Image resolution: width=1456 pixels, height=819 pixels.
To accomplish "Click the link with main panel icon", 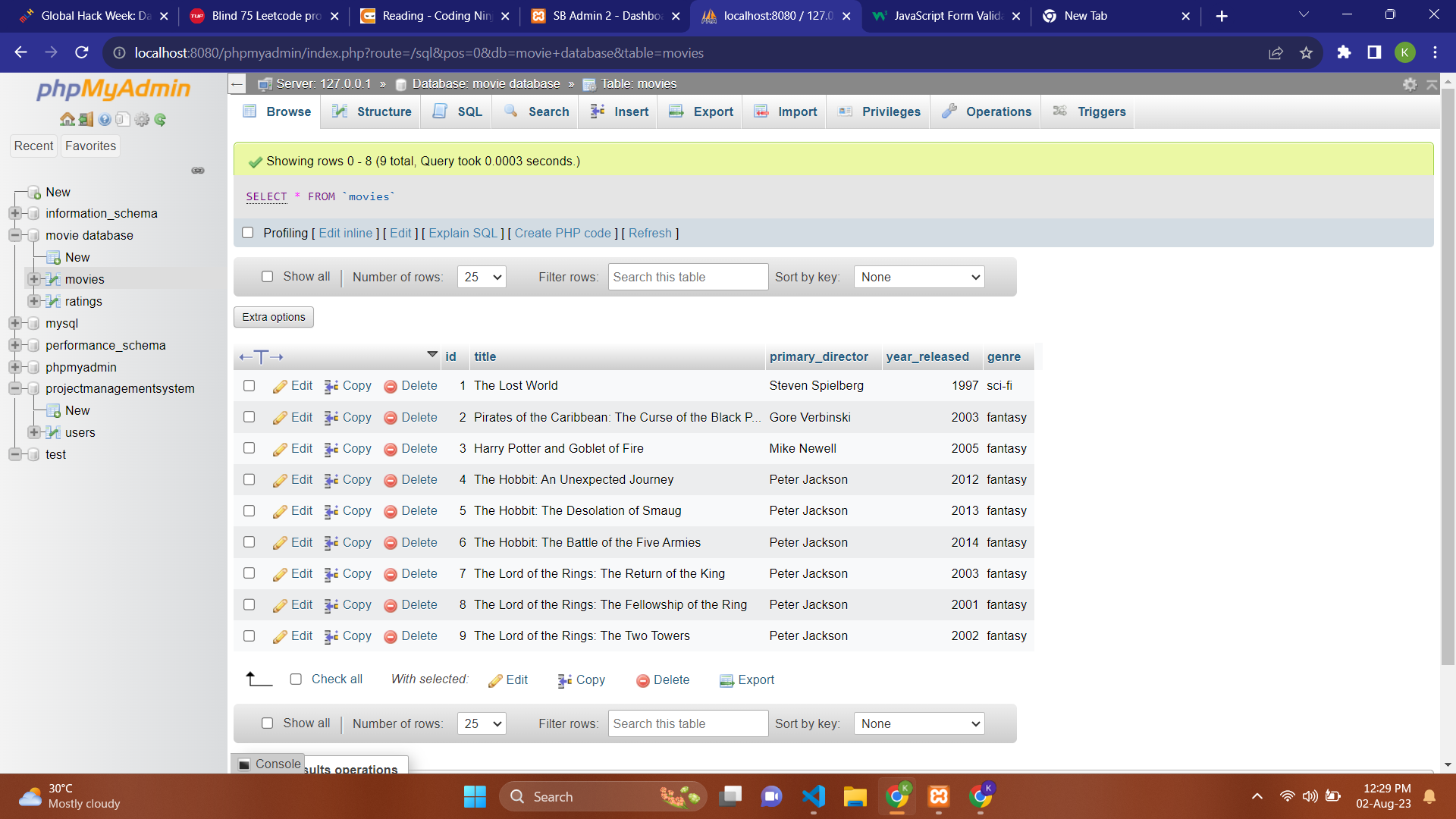I will [198, 171].
